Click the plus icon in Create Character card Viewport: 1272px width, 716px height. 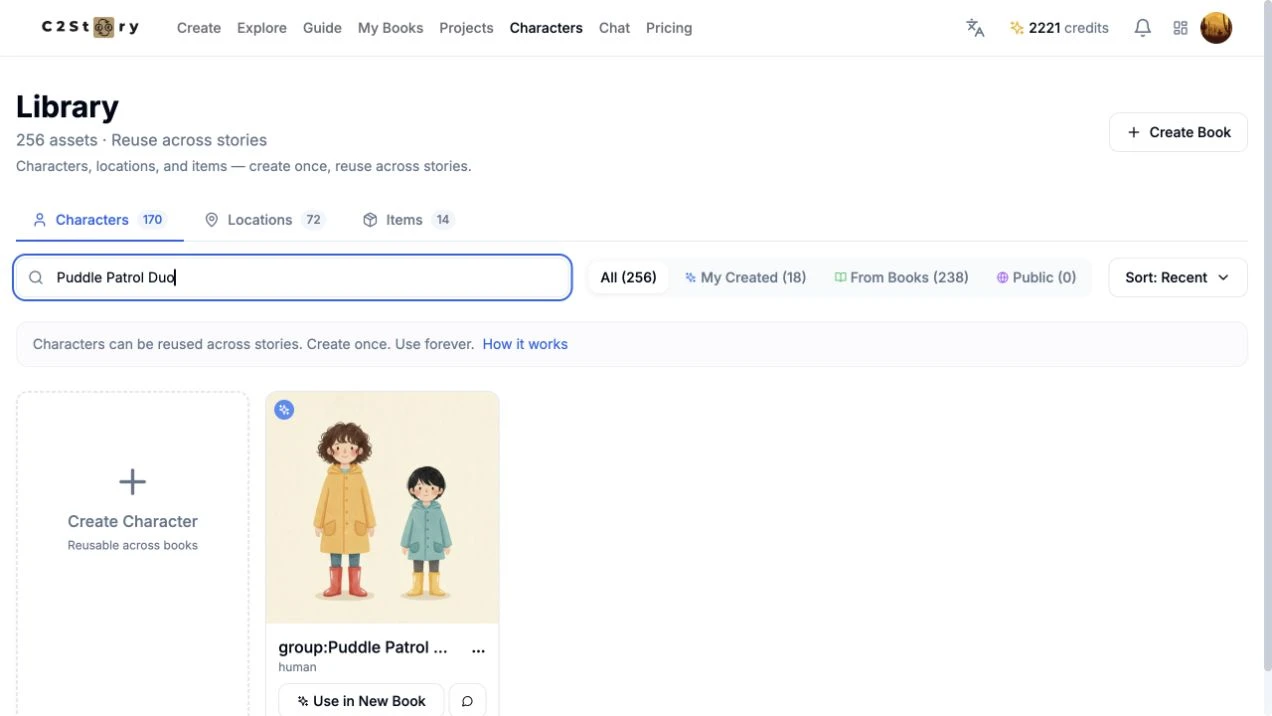click(132, 482)
